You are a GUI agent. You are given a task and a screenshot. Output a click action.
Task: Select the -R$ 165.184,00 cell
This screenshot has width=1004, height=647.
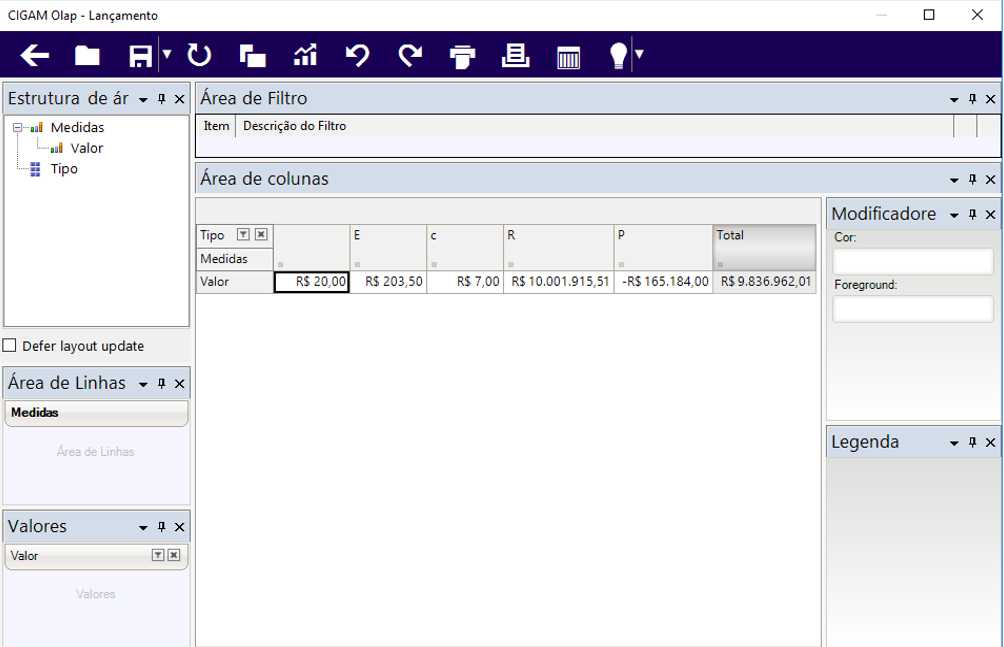click(663, 282)
